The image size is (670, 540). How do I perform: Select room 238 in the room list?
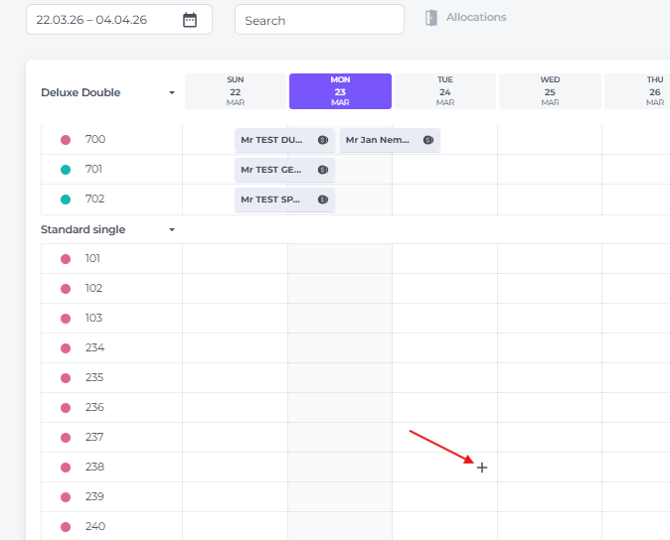[93, 467]
